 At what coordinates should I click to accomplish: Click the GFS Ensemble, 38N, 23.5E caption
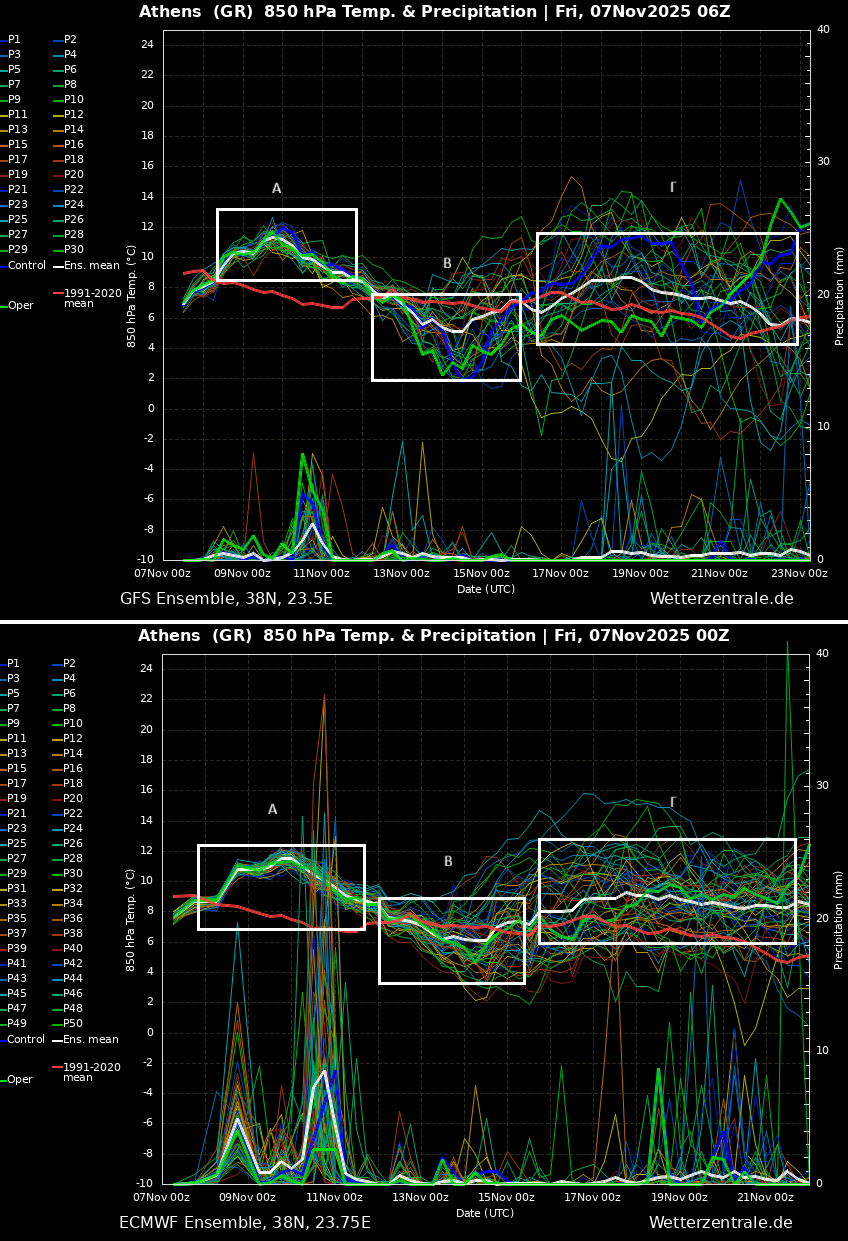[x=226, y=599]
